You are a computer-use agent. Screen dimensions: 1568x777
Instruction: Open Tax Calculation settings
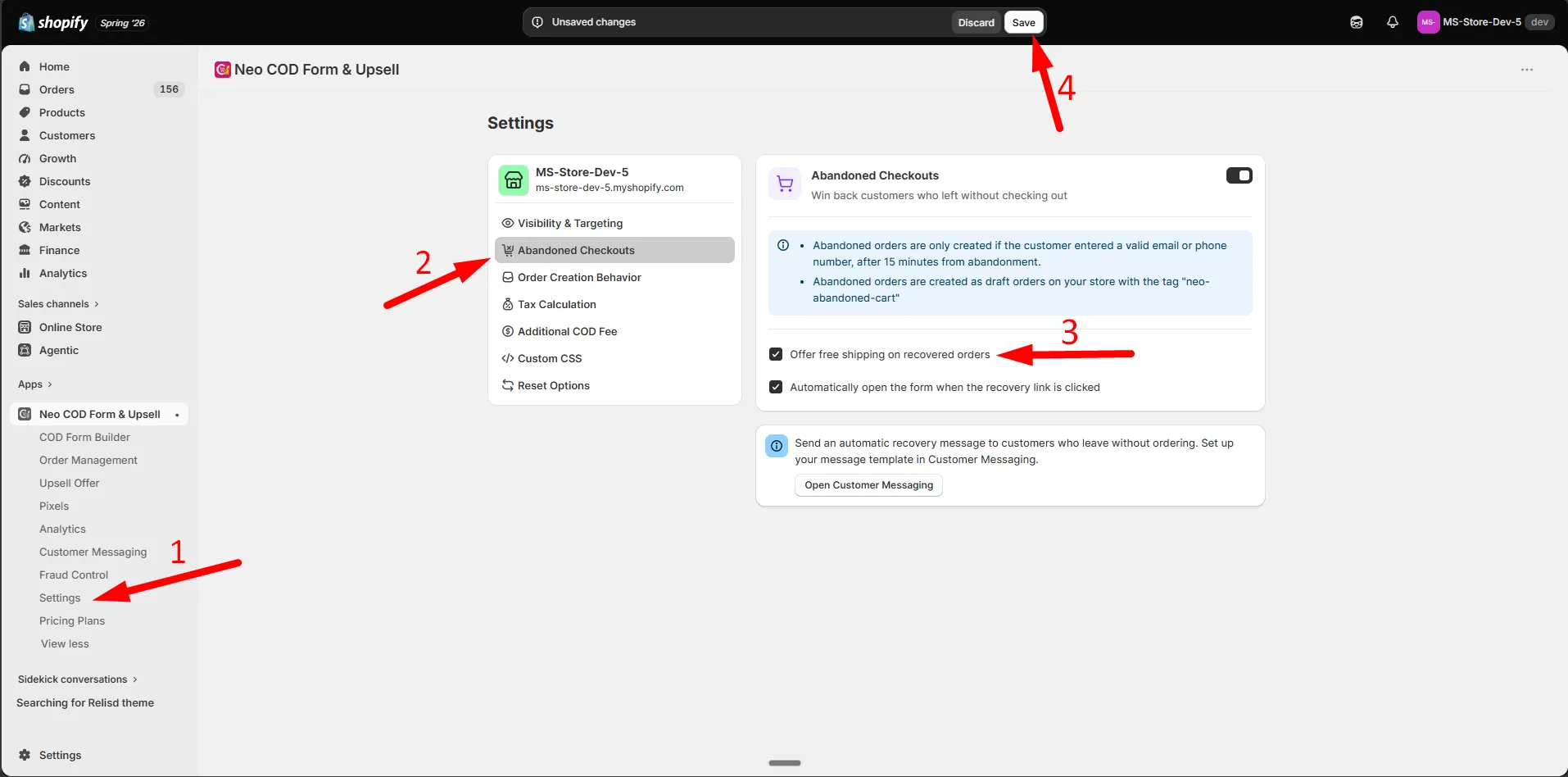coord(614,304)
